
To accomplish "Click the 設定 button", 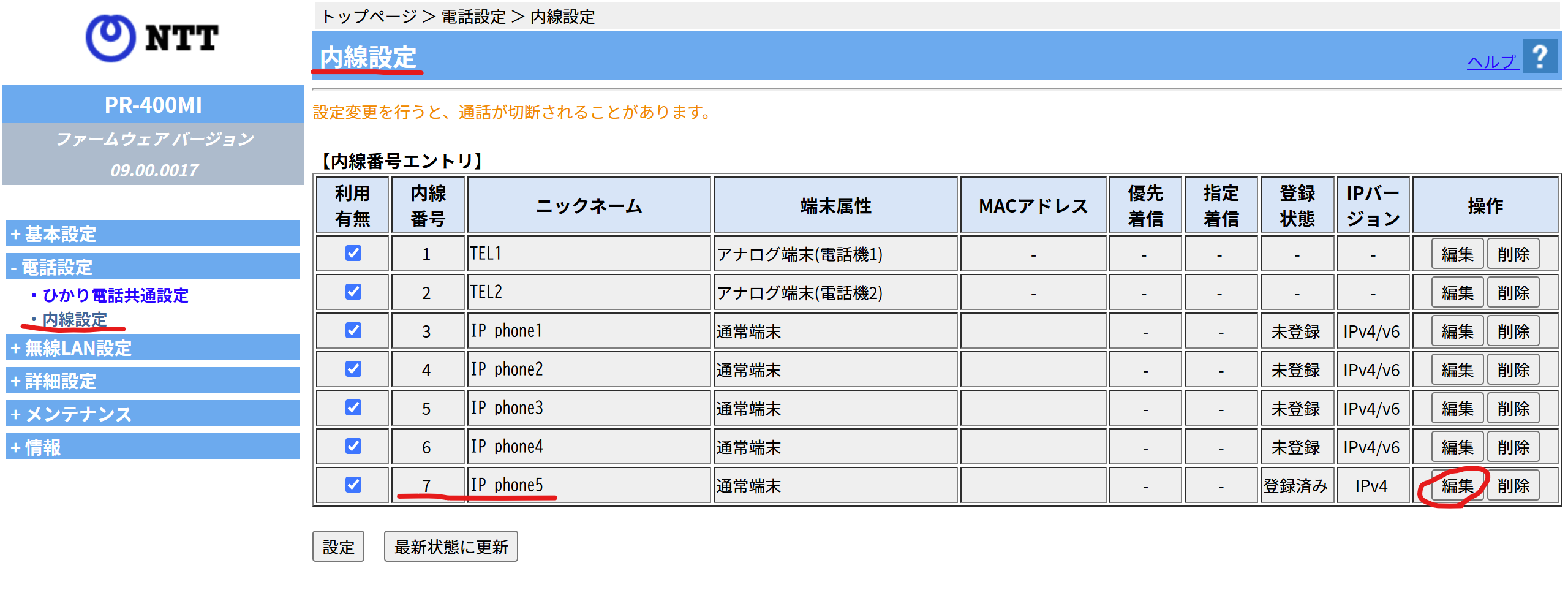I will point(338,545).
